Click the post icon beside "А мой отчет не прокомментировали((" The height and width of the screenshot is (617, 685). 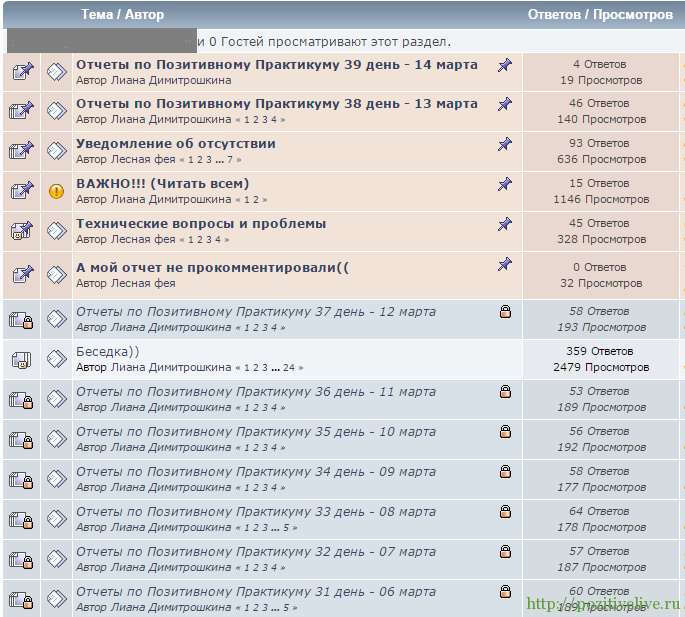tap(57, 271)
